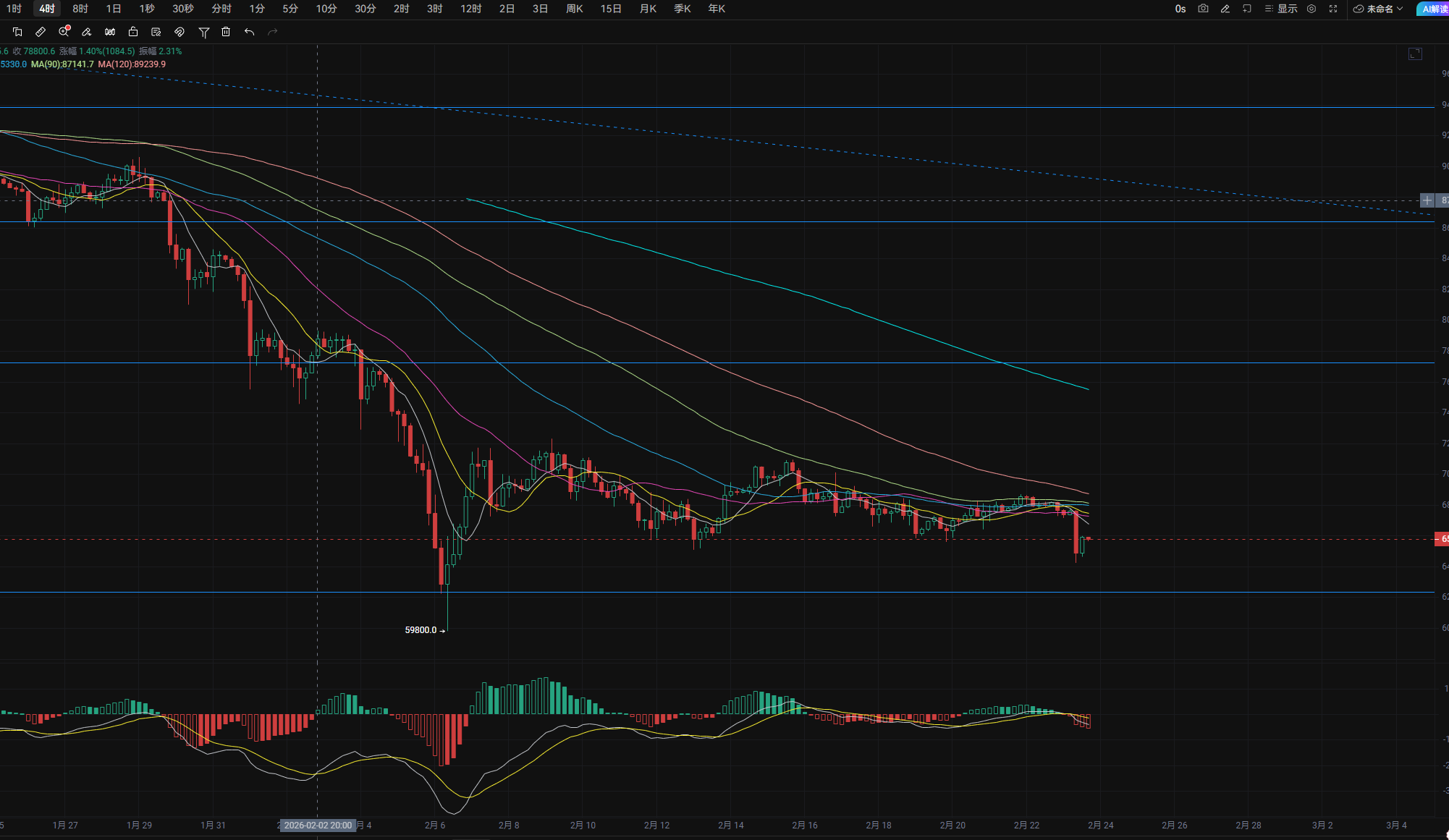Toggle the drawing lock icon

133,32
